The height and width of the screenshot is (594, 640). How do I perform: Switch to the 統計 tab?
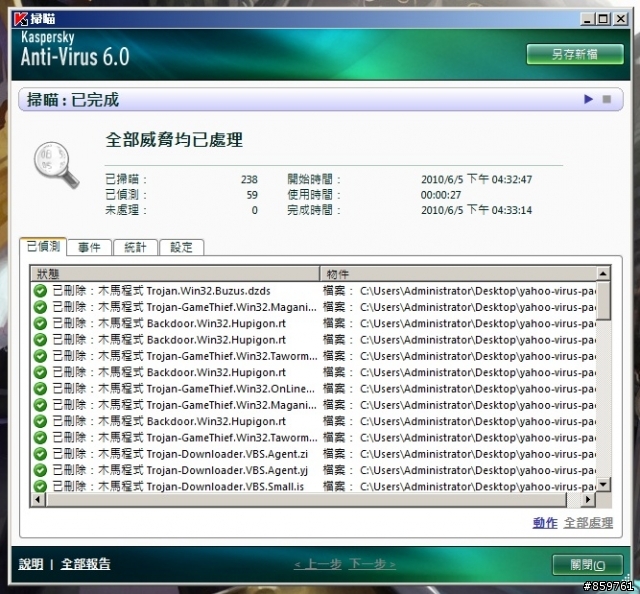pyautogui.click(x=135, y=247)
